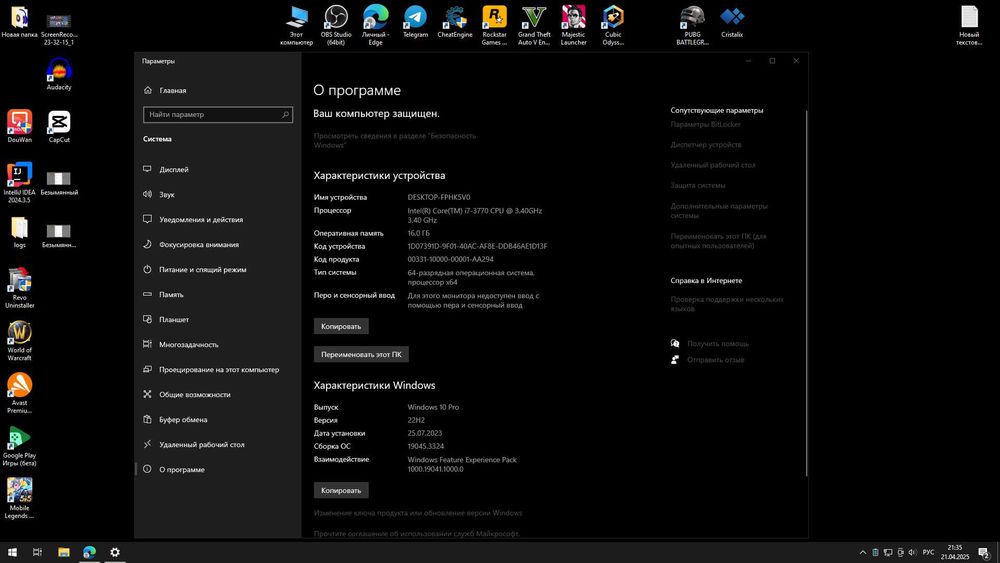Open File Explorer from the taskbar
Image resolution: width=1000 pixels, height=563 pixels.
(x=64, y=552)
